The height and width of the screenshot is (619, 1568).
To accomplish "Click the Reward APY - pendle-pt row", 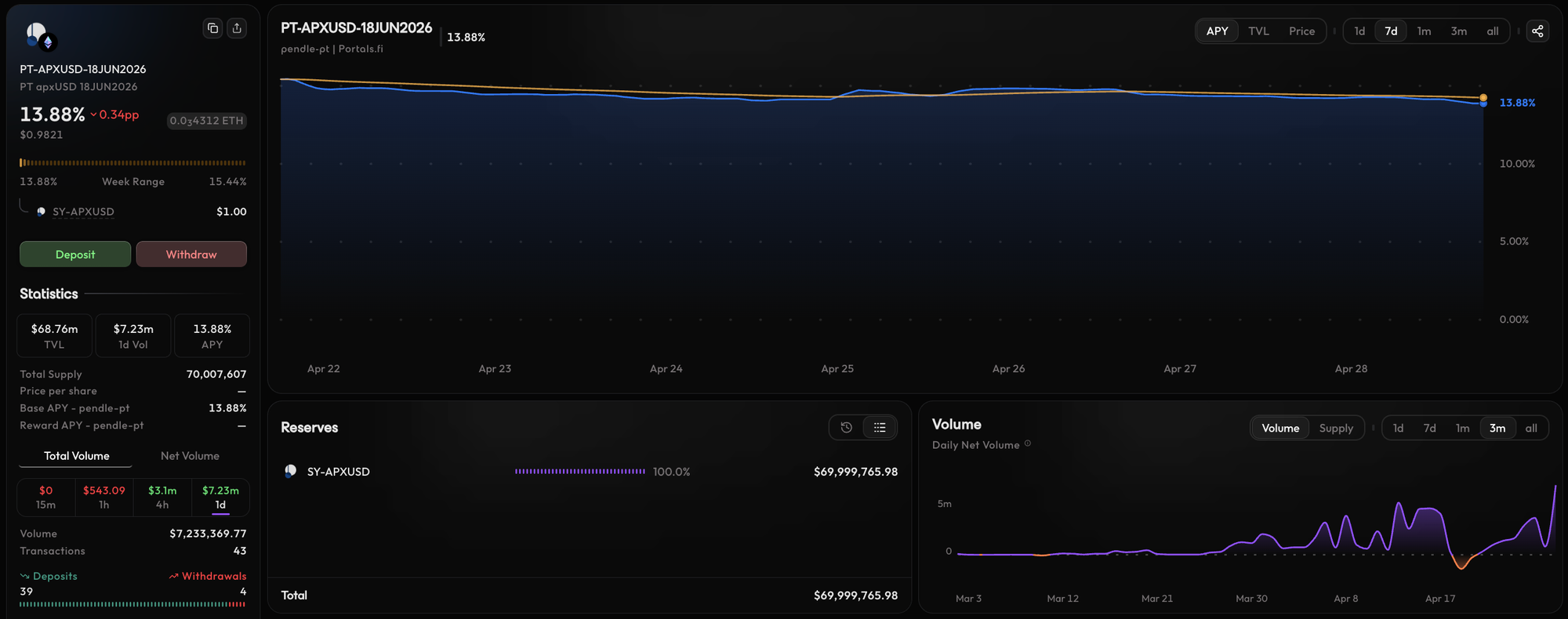I will (132, 425).
